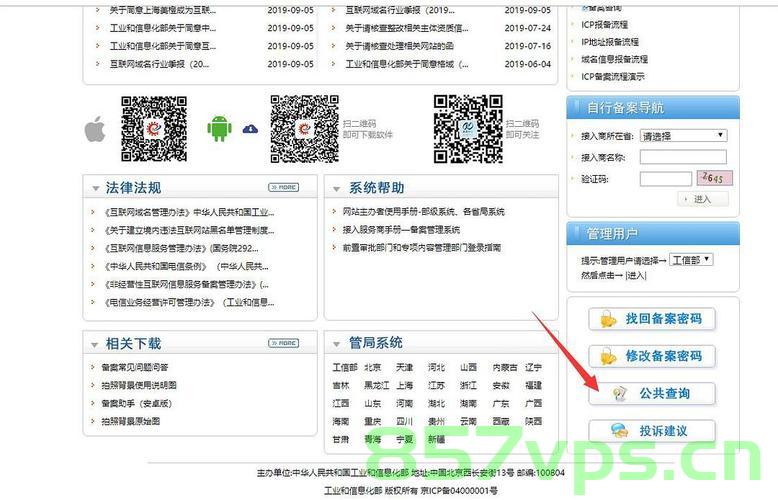Open 接入服务商手册—备案管理系统 link

pyautogui.click(x=401, y=230)
